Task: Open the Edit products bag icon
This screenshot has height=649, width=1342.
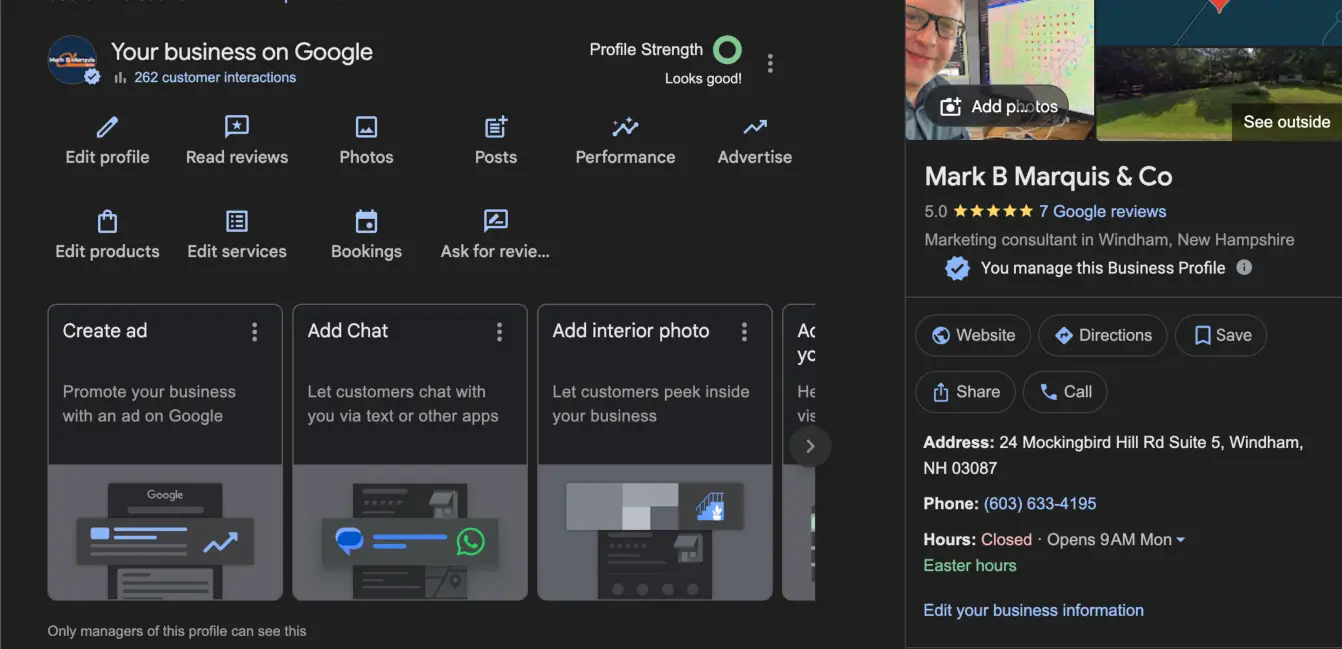Action: 107,221
